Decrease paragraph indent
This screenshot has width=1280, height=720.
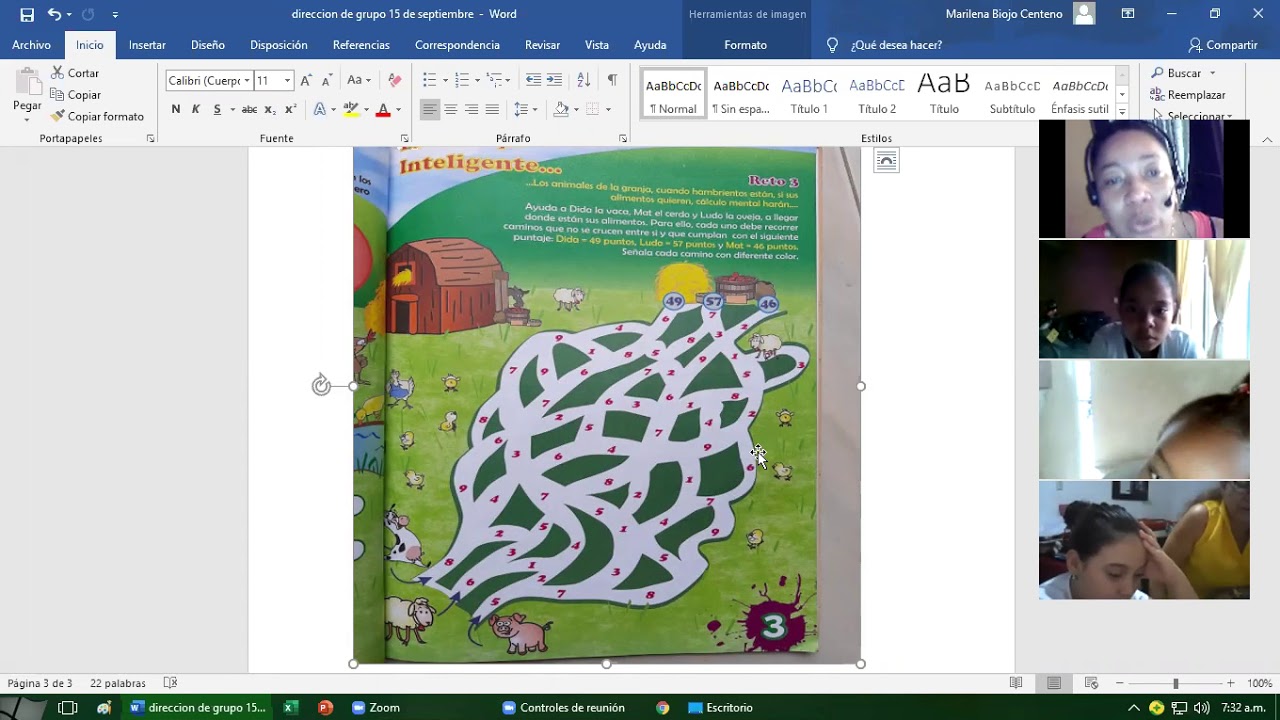[x=533, y=80]
